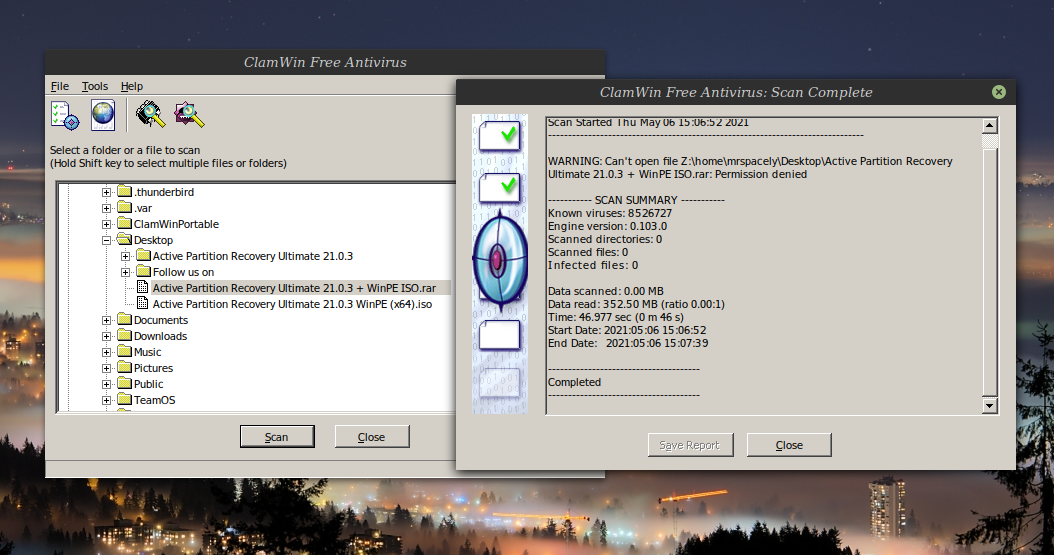Select the Follow us on folder
The height and width of the screenshot is (555, 1054).
[x=184, y=272]
